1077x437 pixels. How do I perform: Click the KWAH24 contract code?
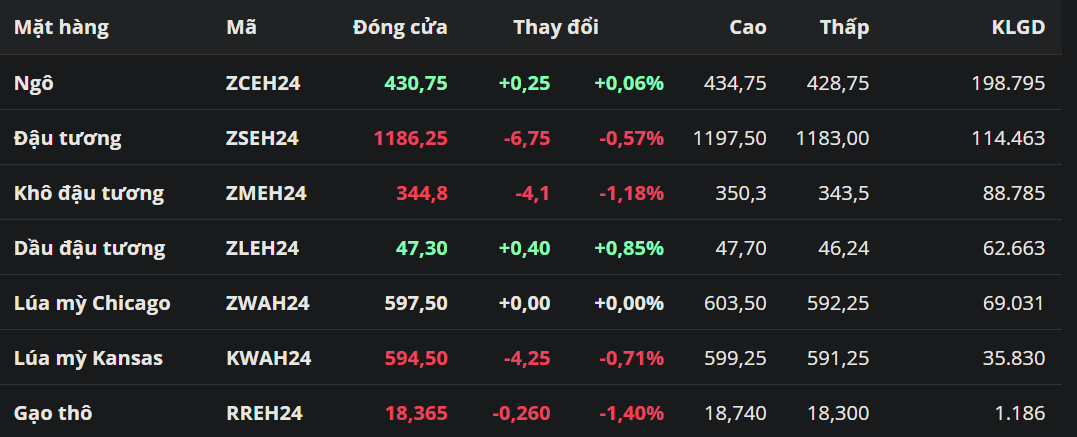[x=268, y=358]
